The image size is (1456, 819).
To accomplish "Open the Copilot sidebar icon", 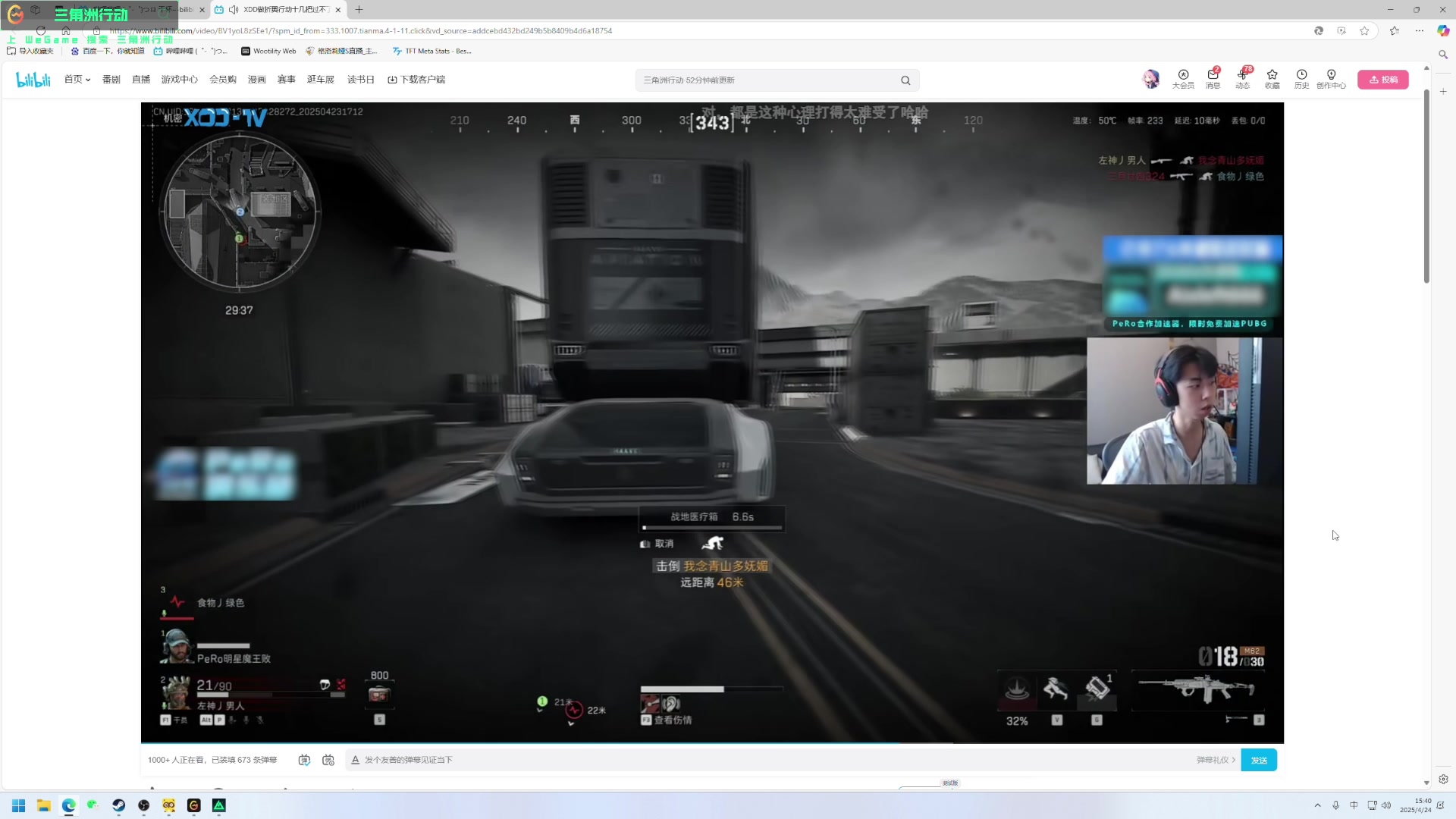I will (1443, 31).
